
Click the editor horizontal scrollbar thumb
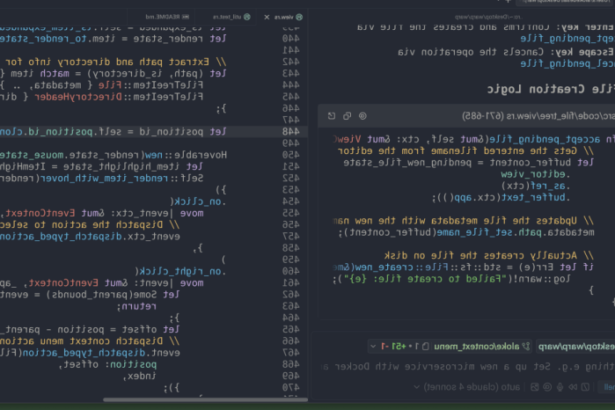pyautogui.click(x=205, y=400)
